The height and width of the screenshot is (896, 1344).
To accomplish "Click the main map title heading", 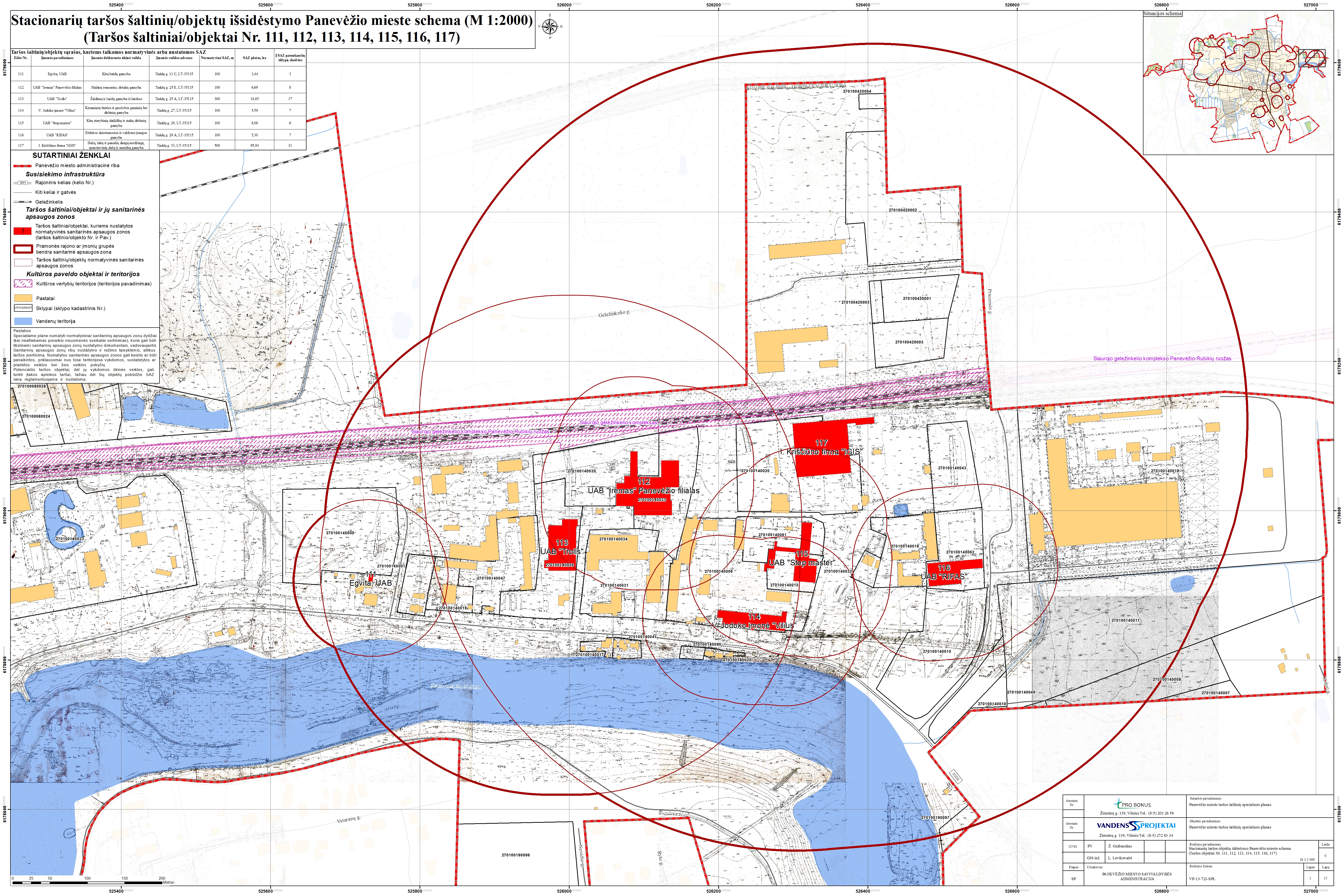I will (x=272, y=29).
